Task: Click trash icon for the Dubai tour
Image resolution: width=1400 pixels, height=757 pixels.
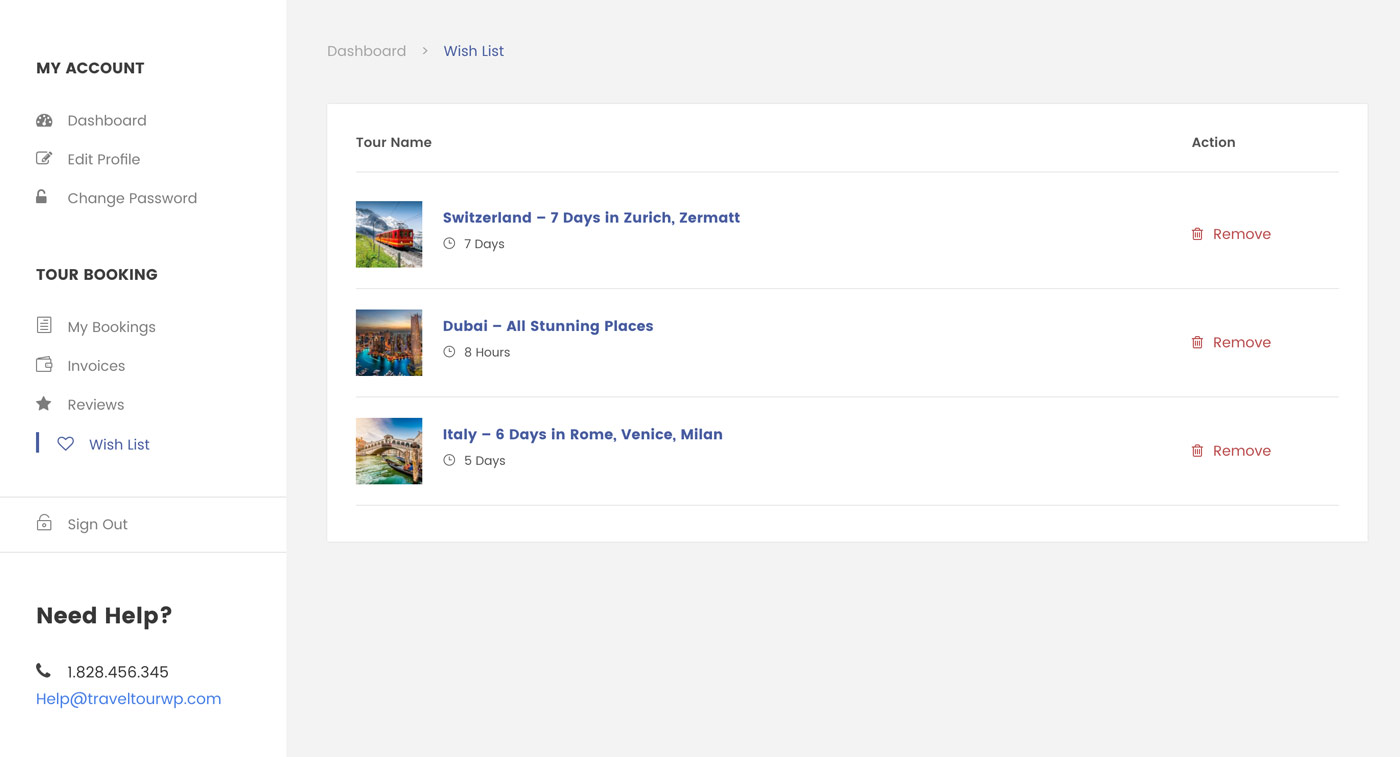Action: tap(1197, 342)
